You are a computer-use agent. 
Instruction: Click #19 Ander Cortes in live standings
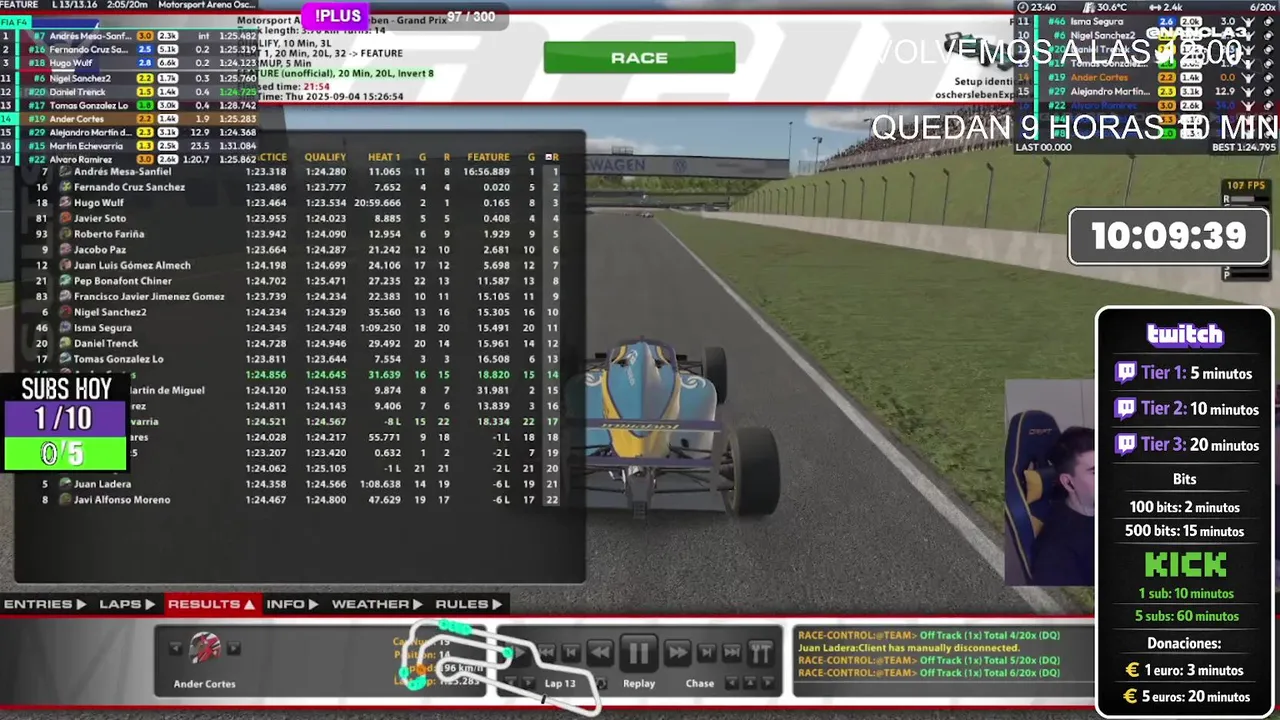129,119
